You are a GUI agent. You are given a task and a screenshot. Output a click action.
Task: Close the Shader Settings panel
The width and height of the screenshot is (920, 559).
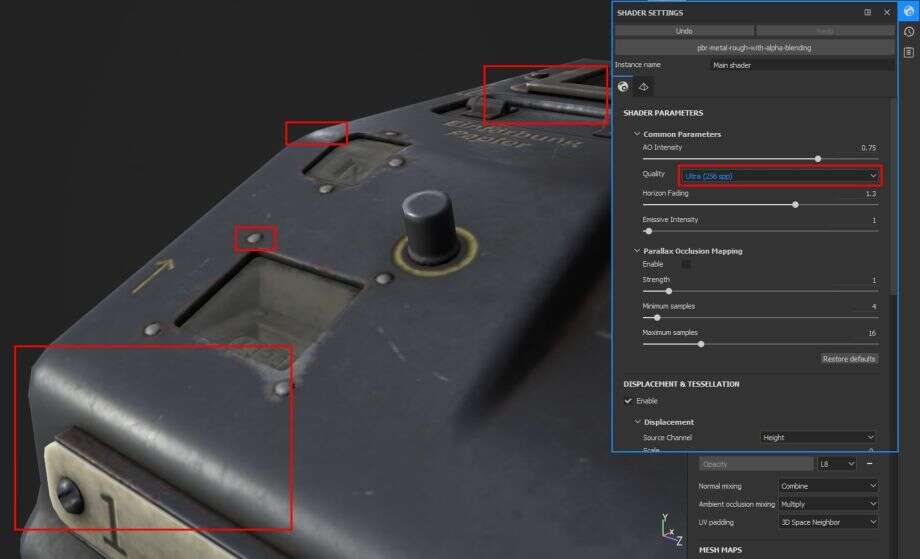(886, 12)
